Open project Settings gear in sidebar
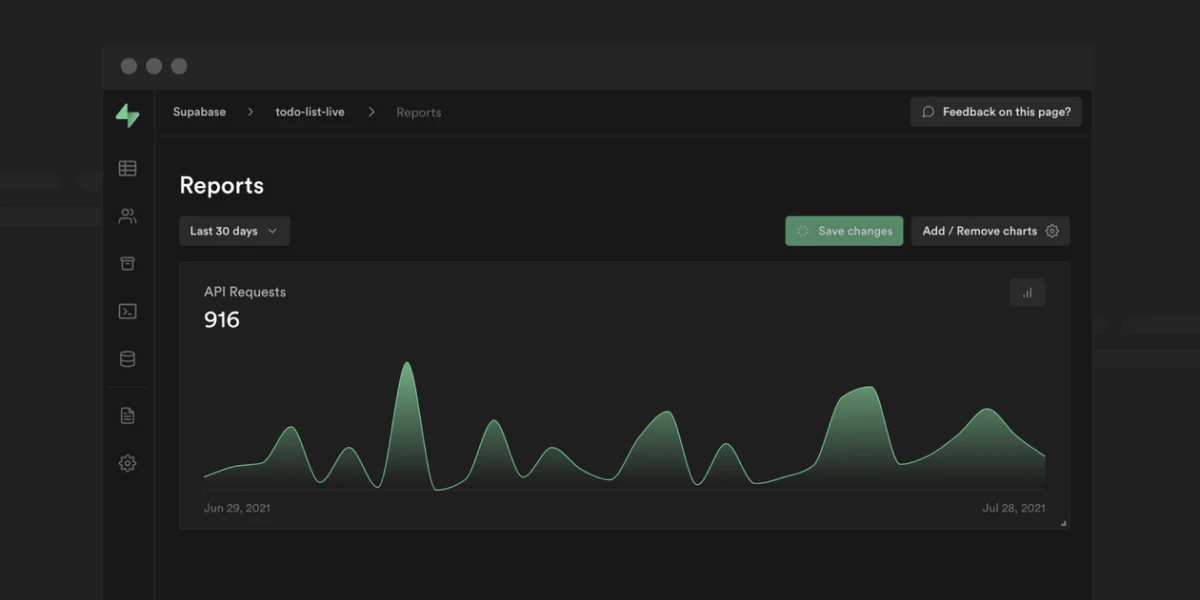This screenshot has height=600, width=1200. coord(127,463)
